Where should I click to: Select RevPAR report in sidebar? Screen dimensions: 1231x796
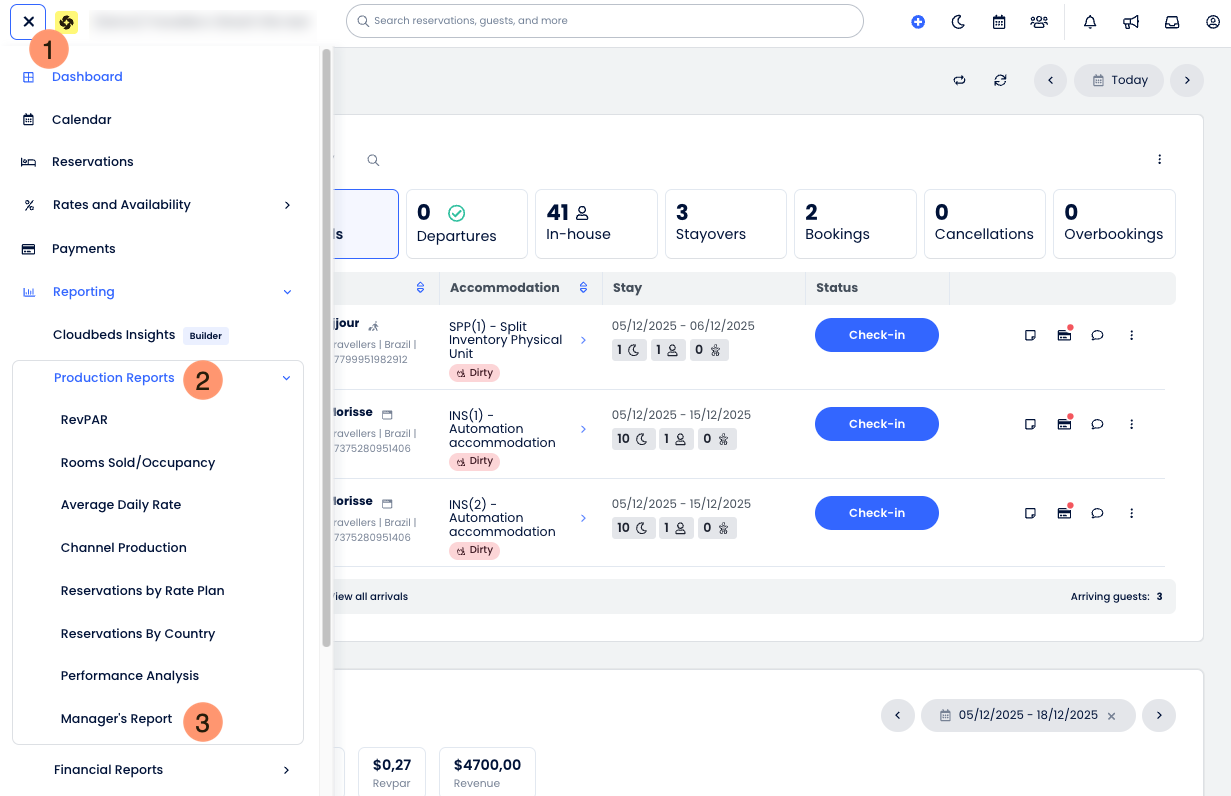[x=84, y=420]
